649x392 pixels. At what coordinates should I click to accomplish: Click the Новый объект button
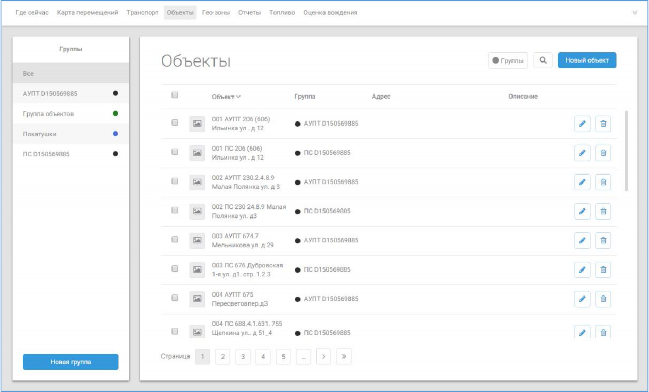587,60
